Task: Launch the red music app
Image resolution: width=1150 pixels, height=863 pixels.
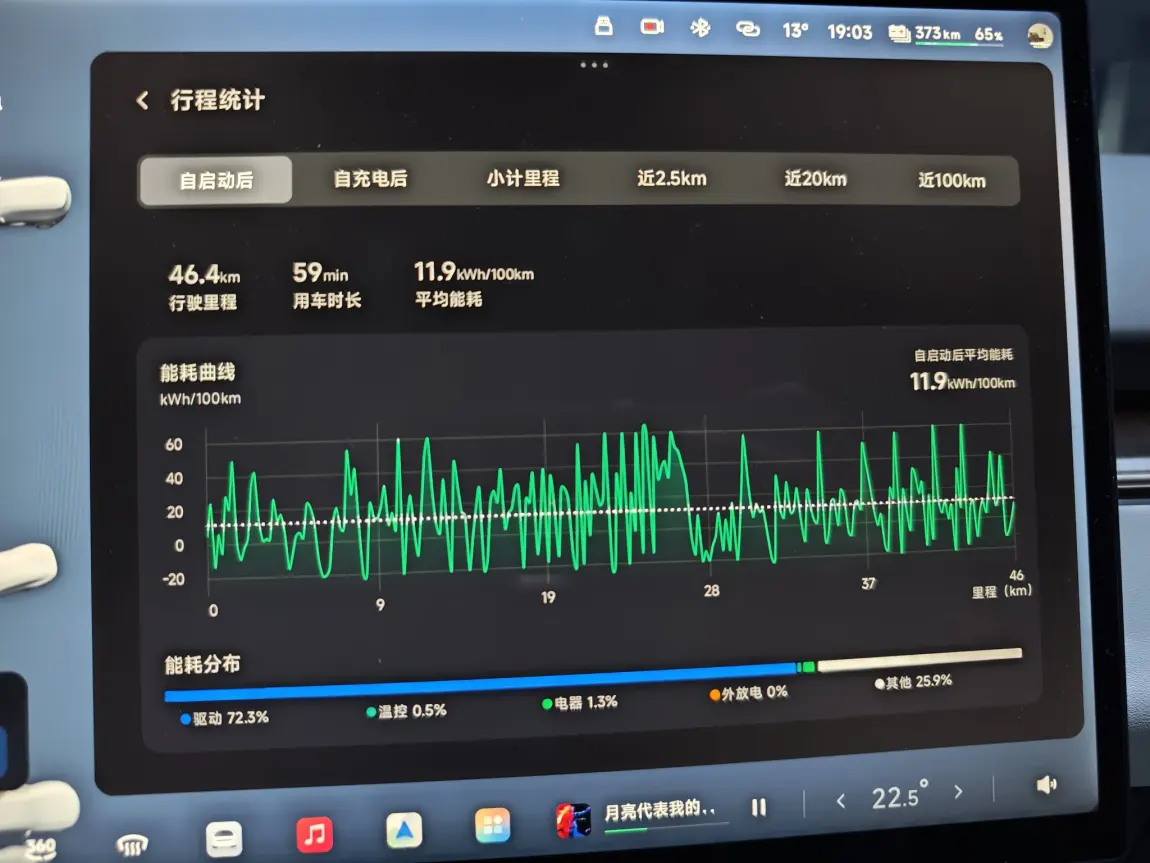Action: point(314,833)
